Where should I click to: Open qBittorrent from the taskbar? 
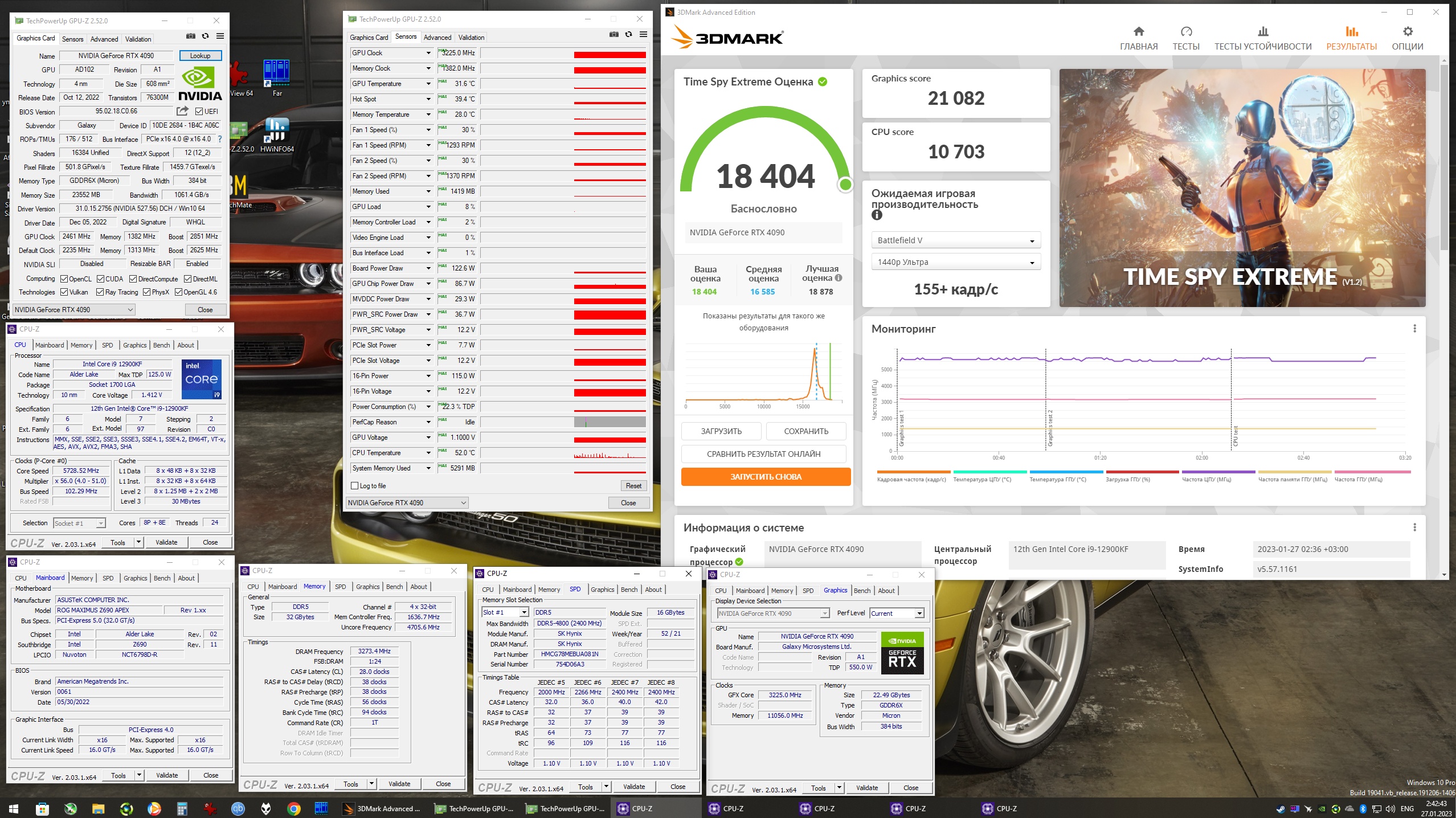(238, 808)
